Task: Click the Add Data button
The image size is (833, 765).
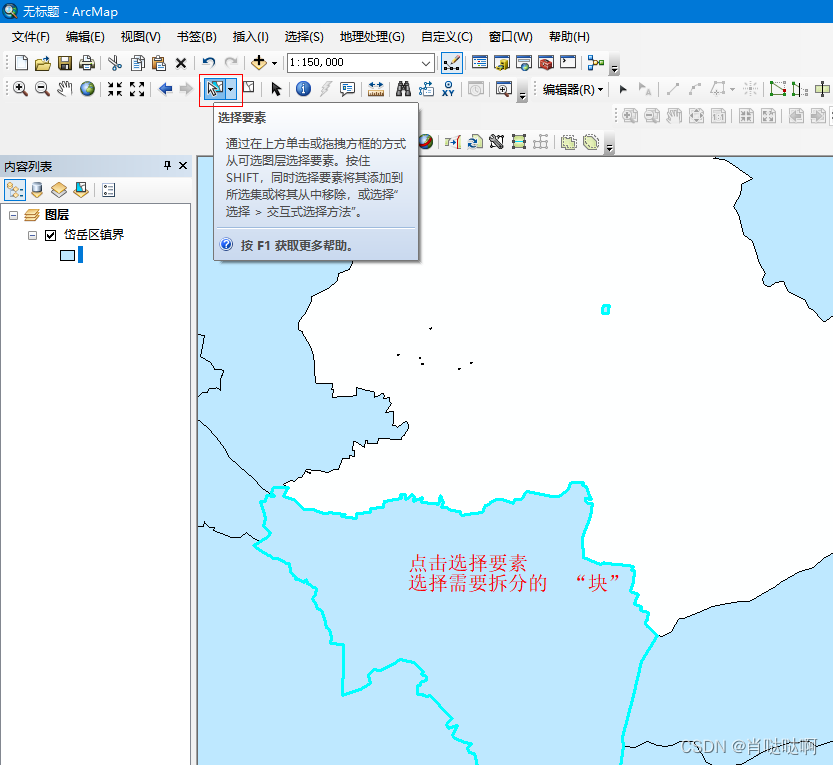Action: click(x=259, y=63)
